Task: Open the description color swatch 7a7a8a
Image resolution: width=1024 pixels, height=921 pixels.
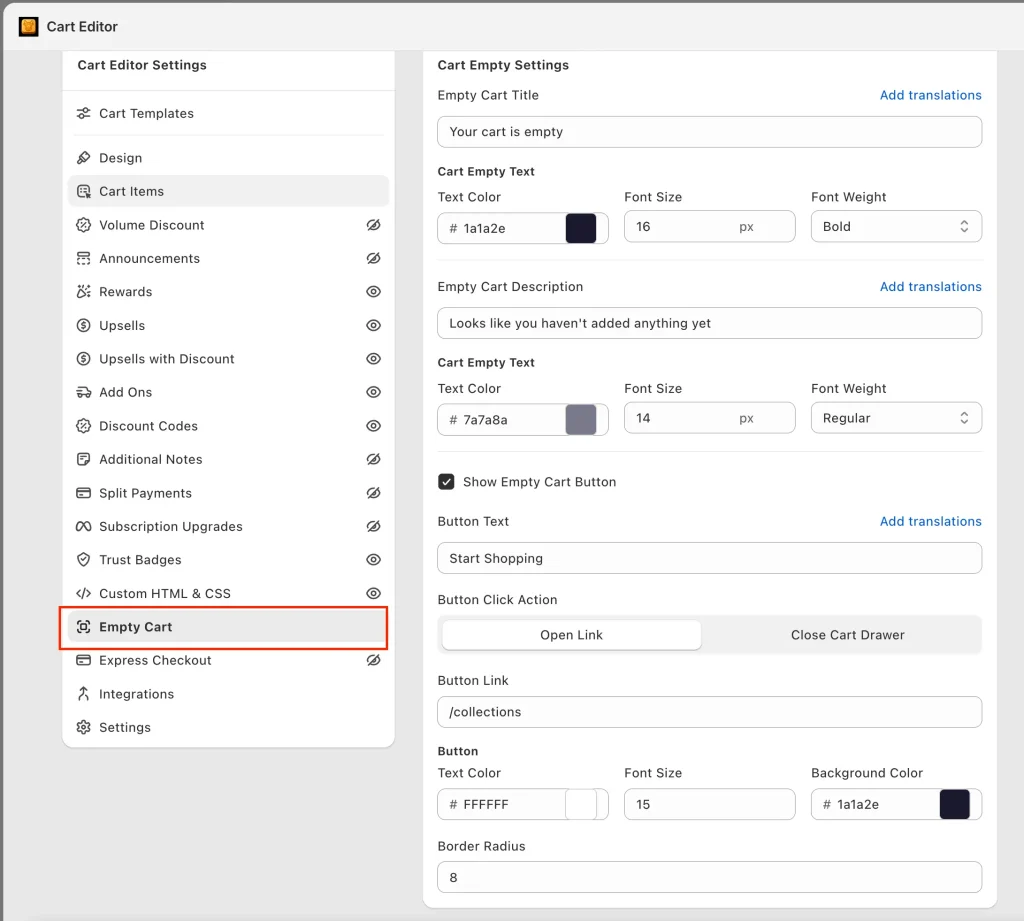Action: [x=581, y=419]
